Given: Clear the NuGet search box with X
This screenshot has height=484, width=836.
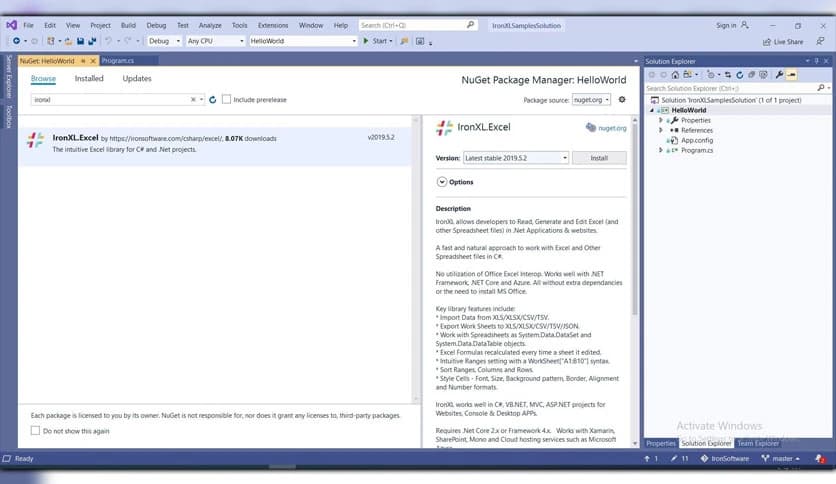Looking at the screenshot, I should coord(193,100).
